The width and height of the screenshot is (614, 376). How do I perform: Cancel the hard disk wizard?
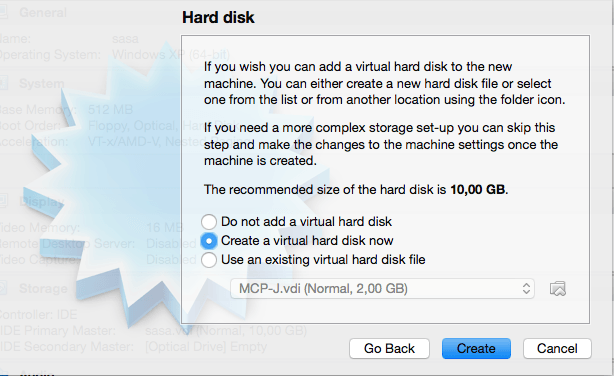coord(557,348)
